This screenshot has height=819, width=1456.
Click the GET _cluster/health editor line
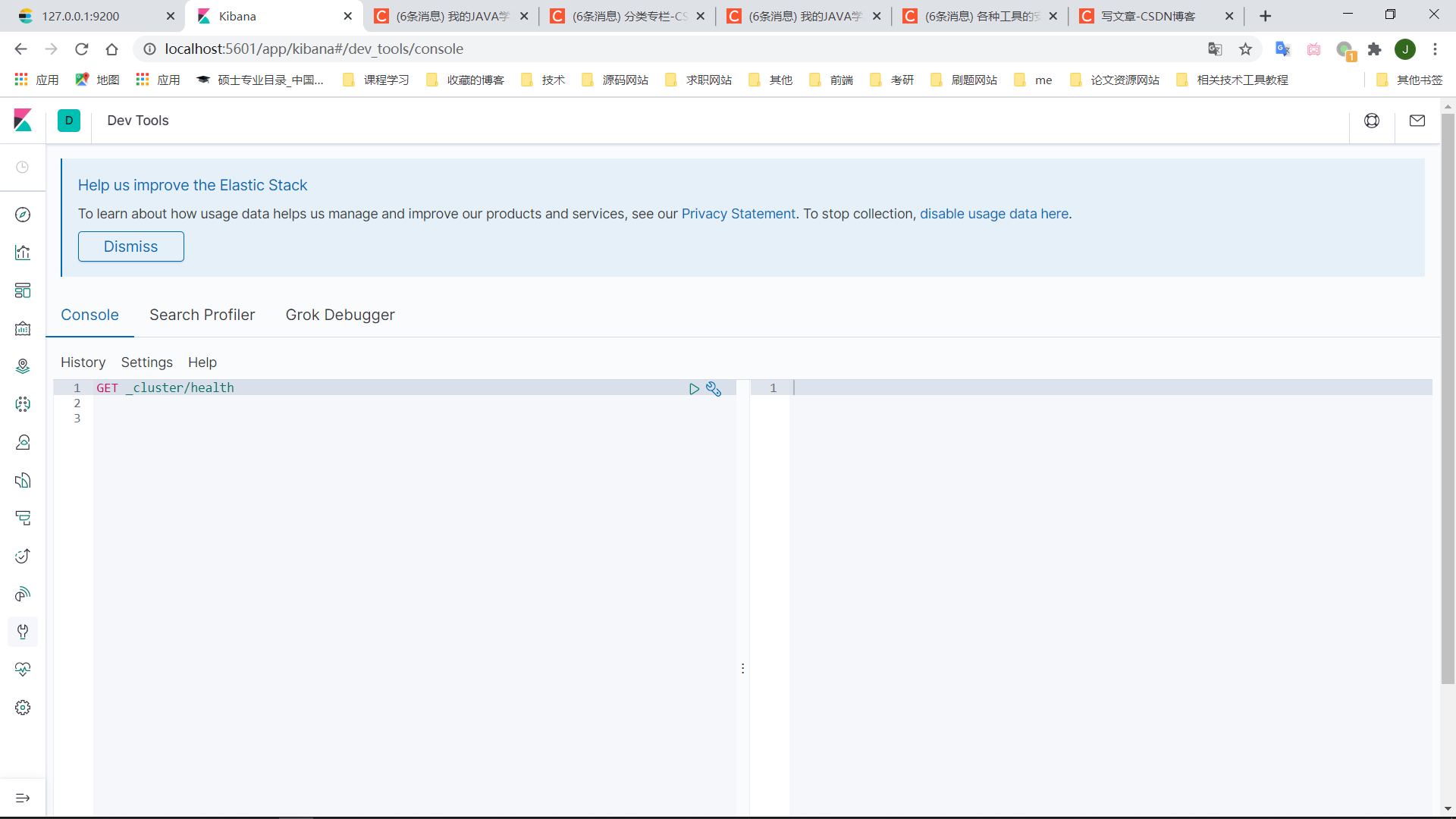coord(165,388)
